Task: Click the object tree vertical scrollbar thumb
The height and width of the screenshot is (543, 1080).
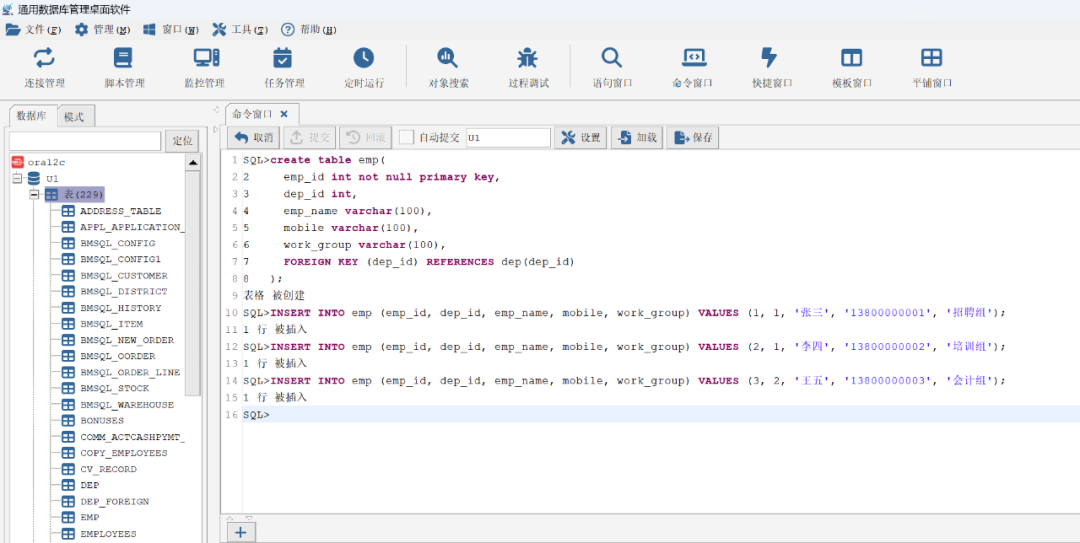Action: (193, 283)
